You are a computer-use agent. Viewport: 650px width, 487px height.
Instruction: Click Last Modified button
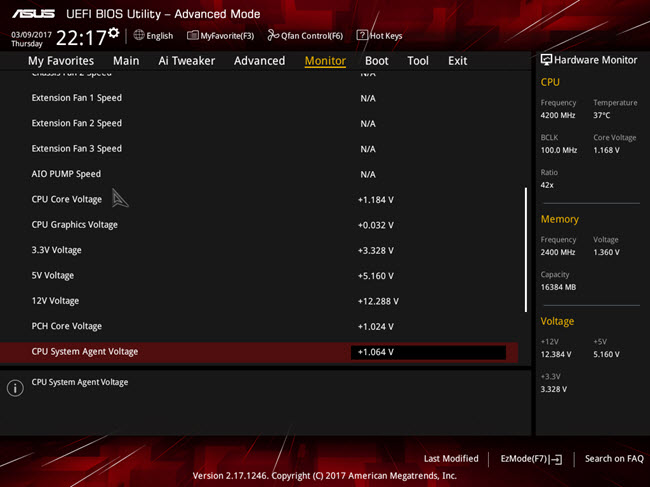click(451, 459)
